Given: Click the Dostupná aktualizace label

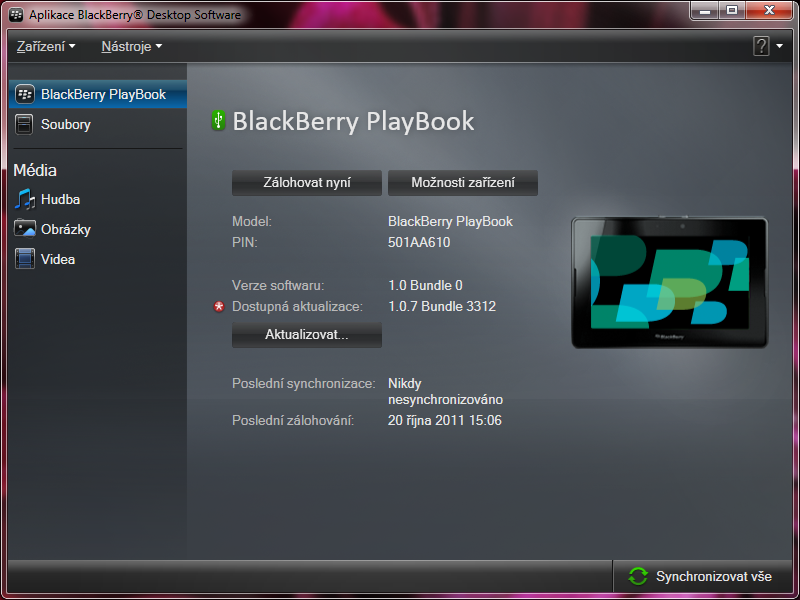Looking at the screenshot, I should (297, 307).
